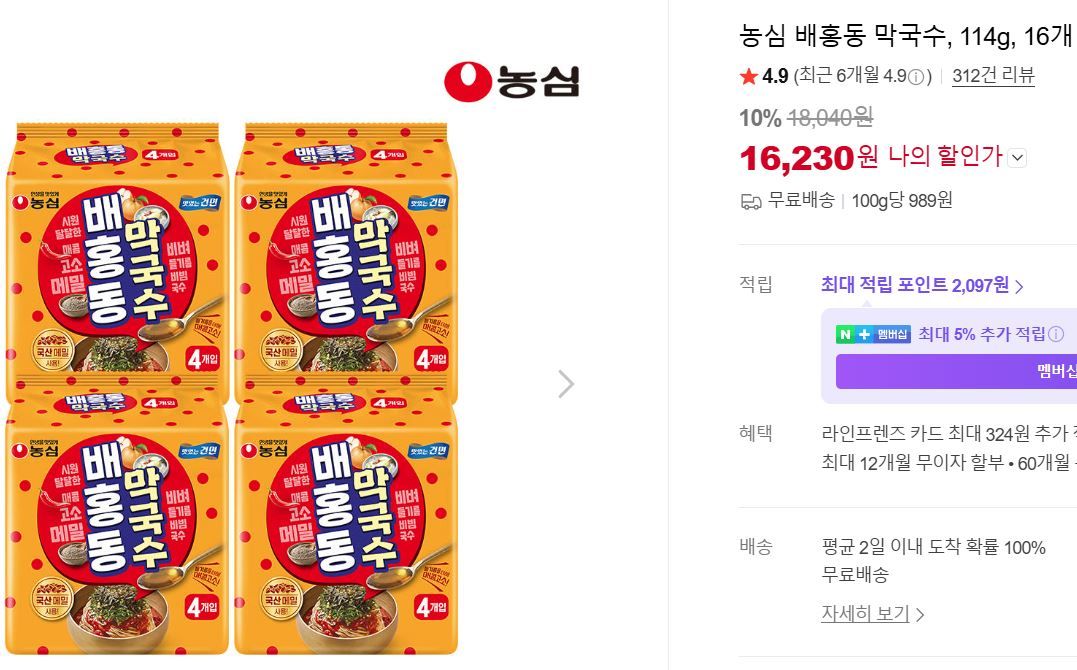The image size is (1077, 670).
Task: Click info icon beside 최근 6개월 4.9
Action: 916,77
